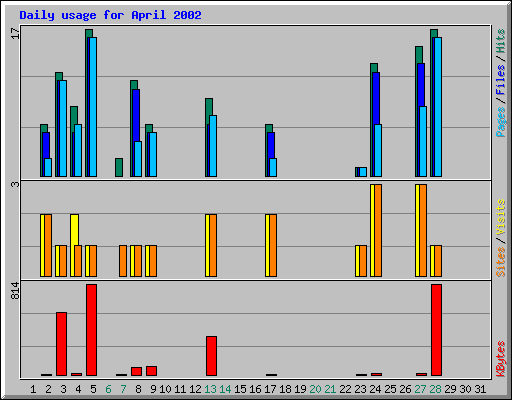
Task: Select green day 27 on the date axis
Action: click(420, 389)
